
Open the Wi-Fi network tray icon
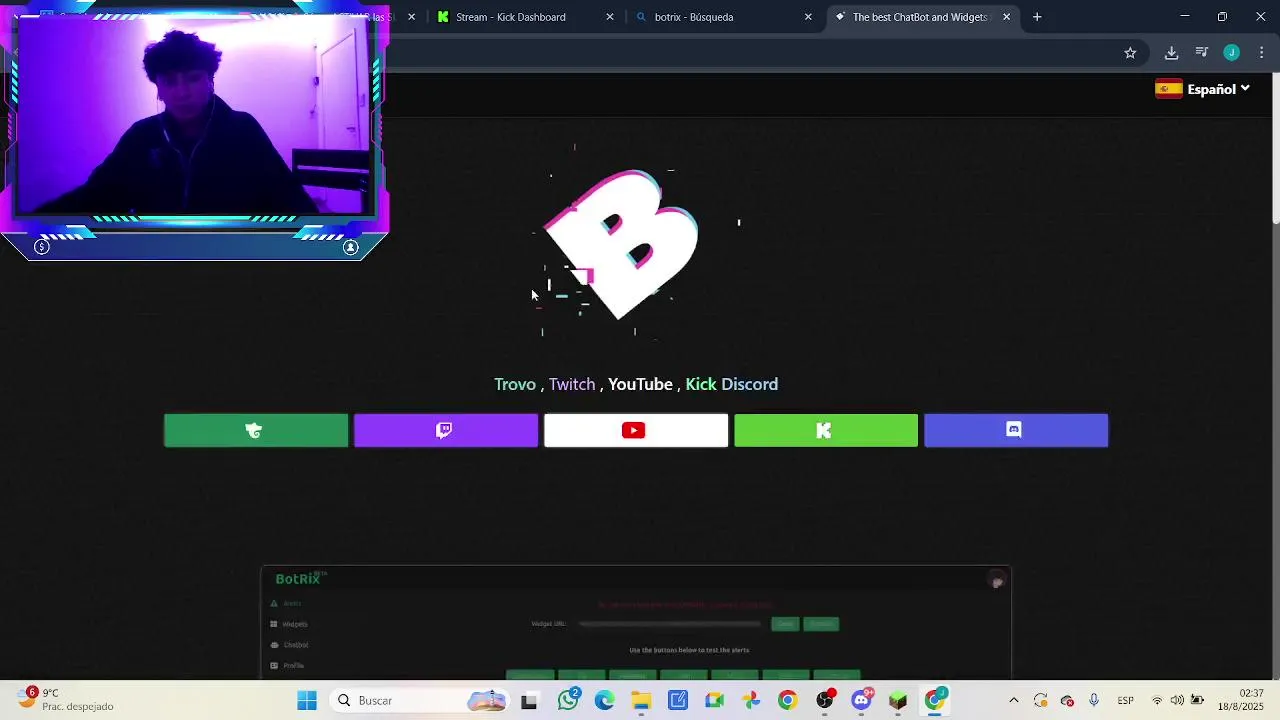click(1157, 700)
